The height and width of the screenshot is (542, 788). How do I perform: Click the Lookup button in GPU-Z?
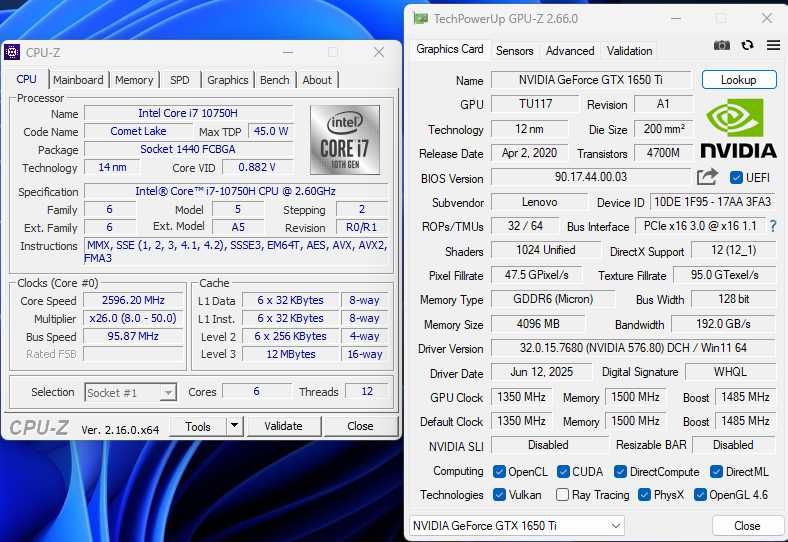tap(739, 79)
